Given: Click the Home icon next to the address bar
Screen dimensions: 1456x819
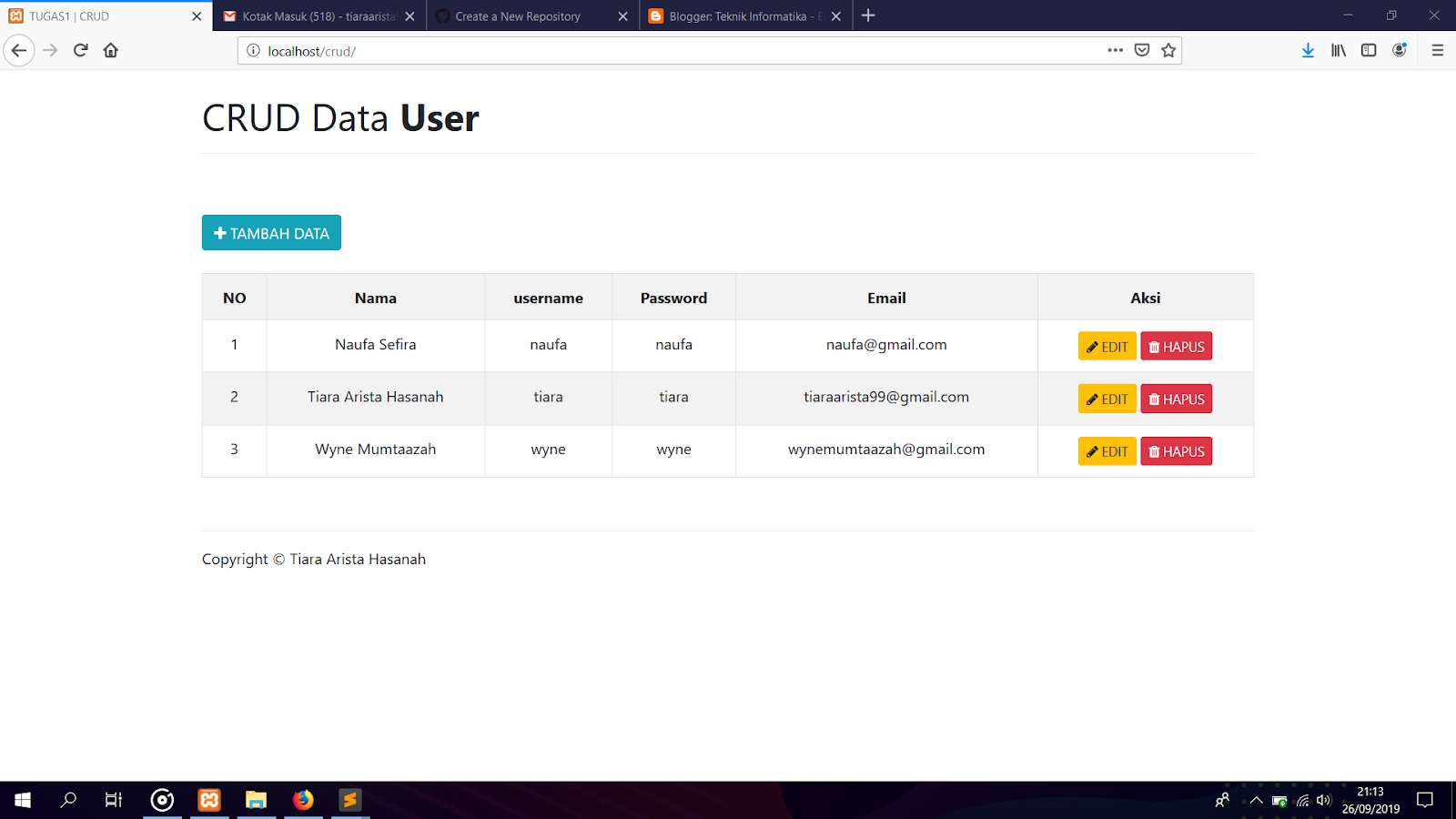Looking at the screenshot, I should [x=110, y=50].
